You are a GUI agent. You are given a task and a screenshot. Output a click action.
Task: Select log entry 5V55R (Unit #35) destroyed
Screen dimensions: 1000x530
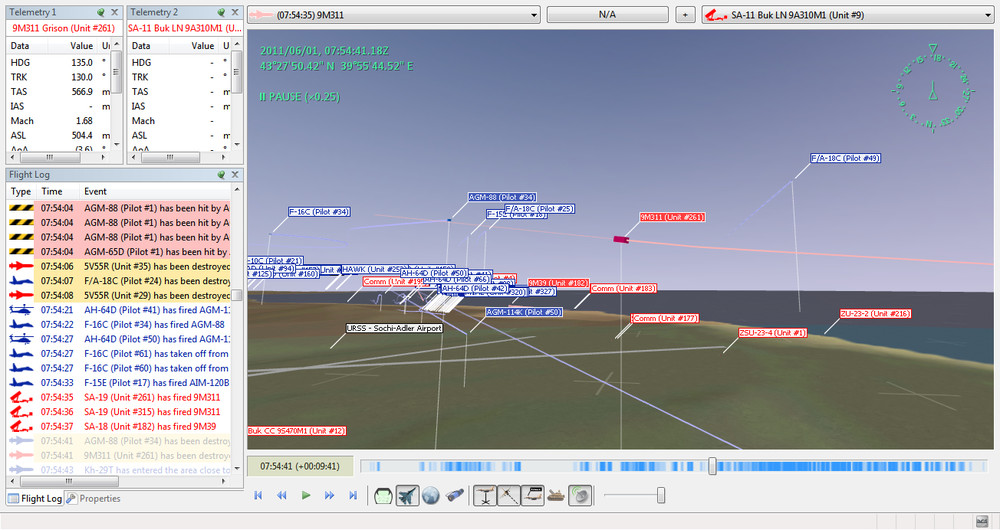pos(119,267)
